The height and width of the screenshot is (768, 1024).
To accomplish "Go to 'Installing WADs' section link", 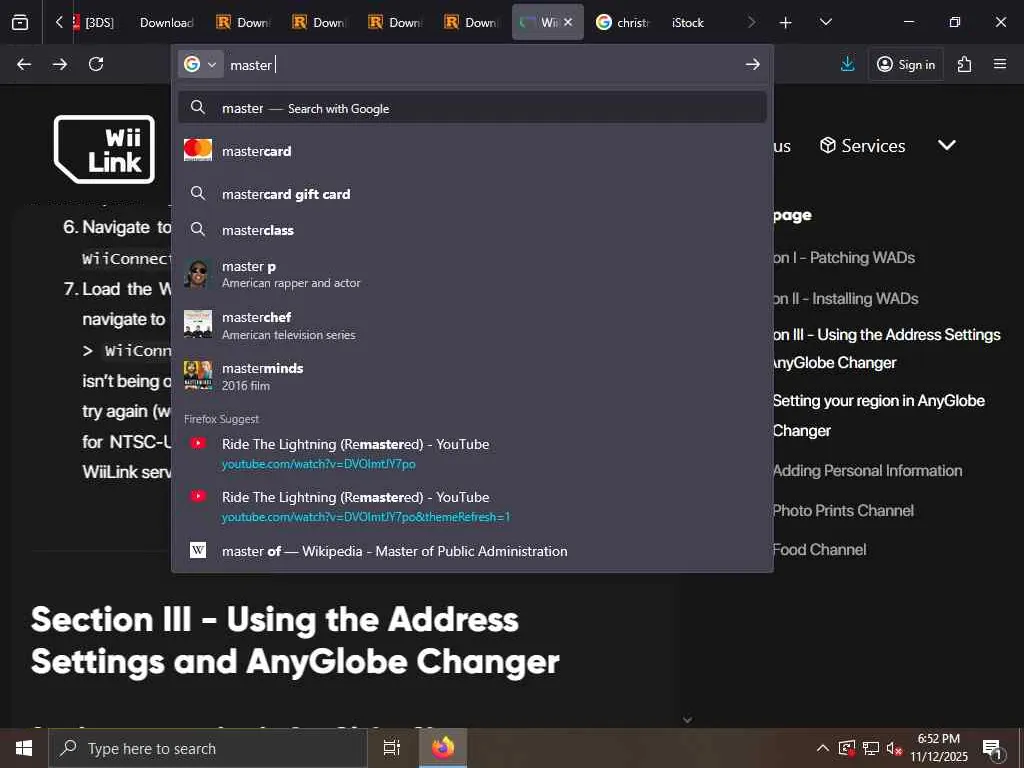I will pos(846,298).
